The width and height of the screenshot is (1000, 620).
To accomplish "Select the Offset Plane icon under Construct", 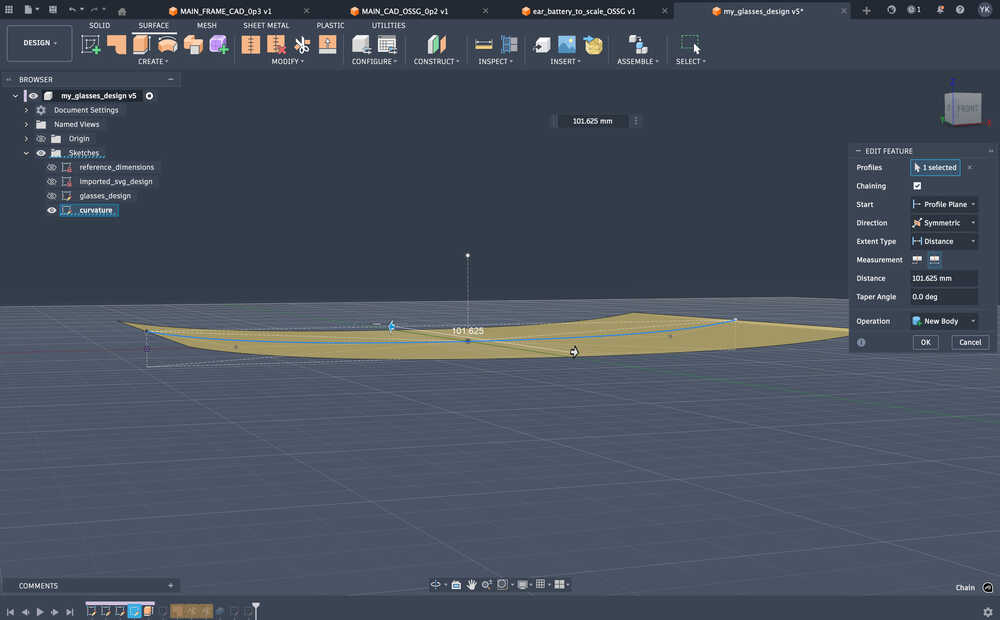I will (436, 44).
